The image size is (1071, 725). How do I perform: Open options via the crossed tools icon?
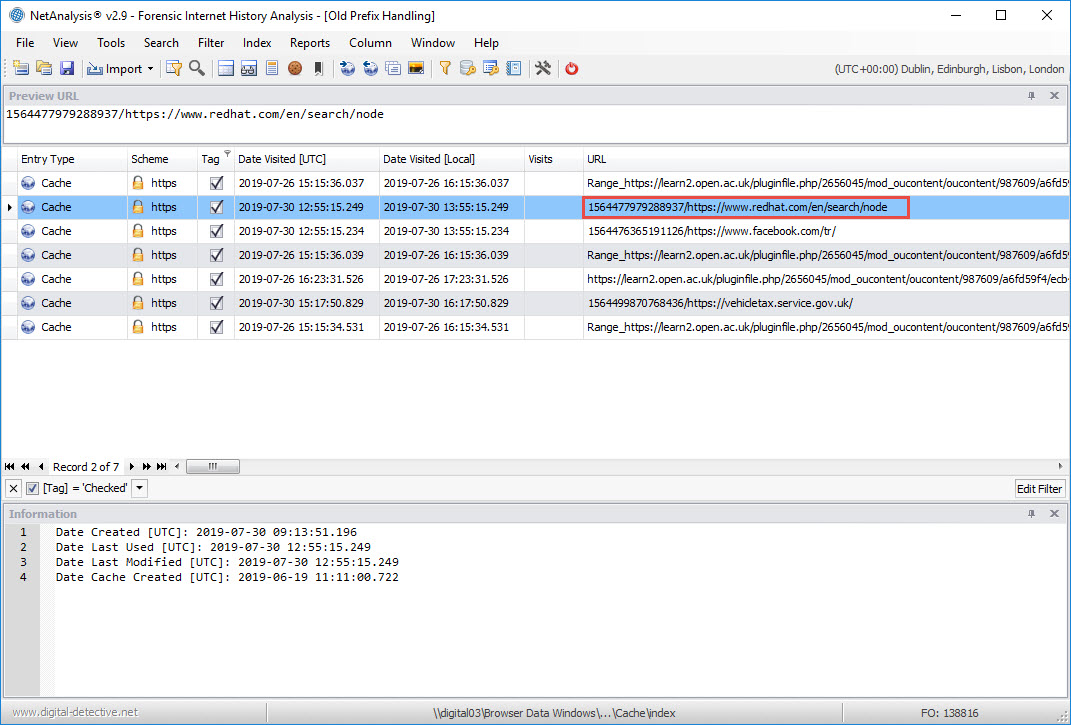543,68
